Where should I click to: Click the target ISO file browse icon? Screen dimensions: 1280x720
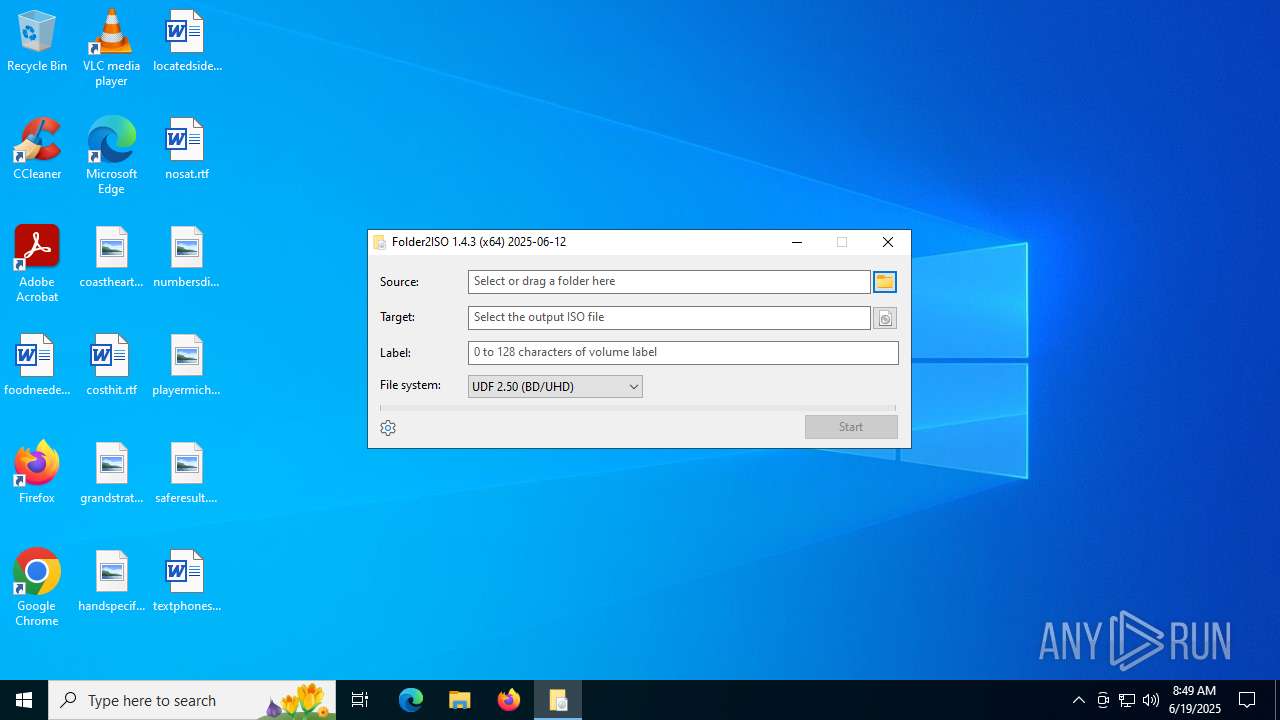[x=884, y=318]
